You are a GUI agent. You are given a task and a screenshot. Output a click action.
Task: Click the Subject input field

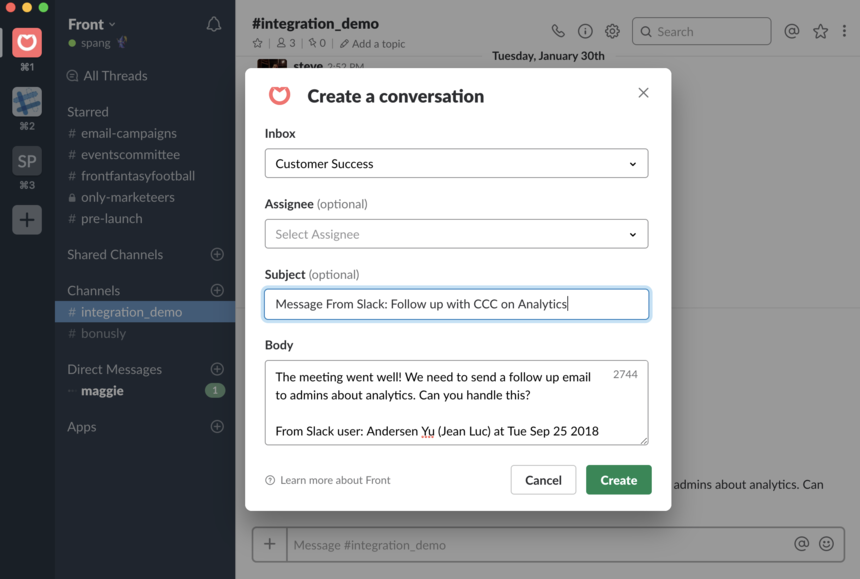pyautogui.click(x=456, y=304)
